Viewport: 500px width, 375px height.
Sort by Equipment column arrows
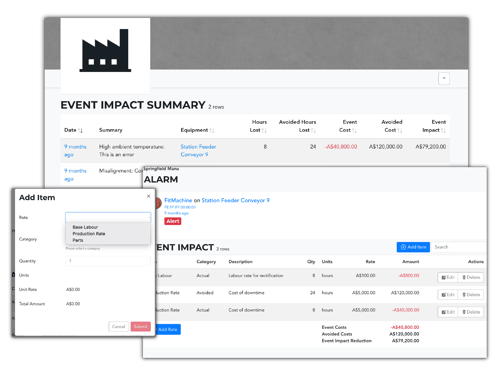point(212,130)
